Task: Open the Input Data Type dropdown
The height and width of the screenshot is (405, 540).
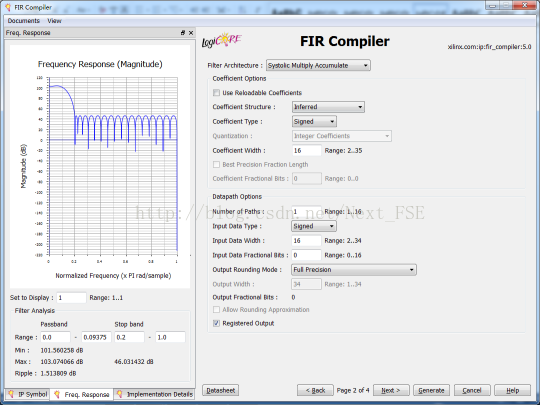Action: point(314,226)
